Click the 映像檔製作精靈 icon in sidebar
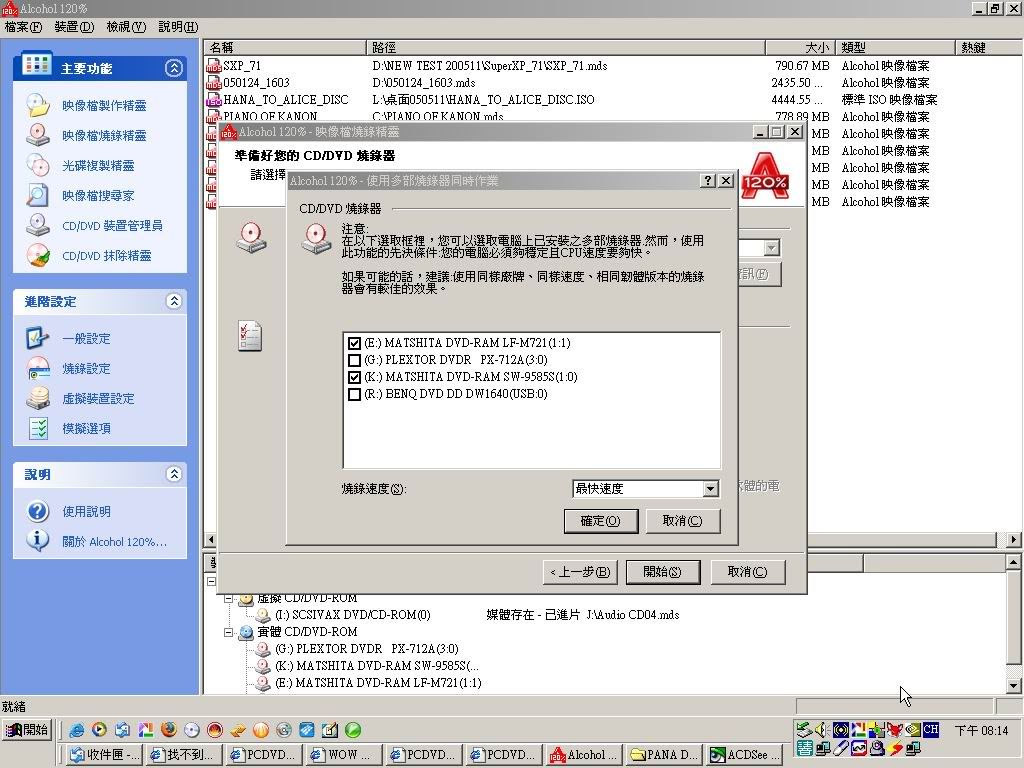1024x768 pixels. click(37, 105)
